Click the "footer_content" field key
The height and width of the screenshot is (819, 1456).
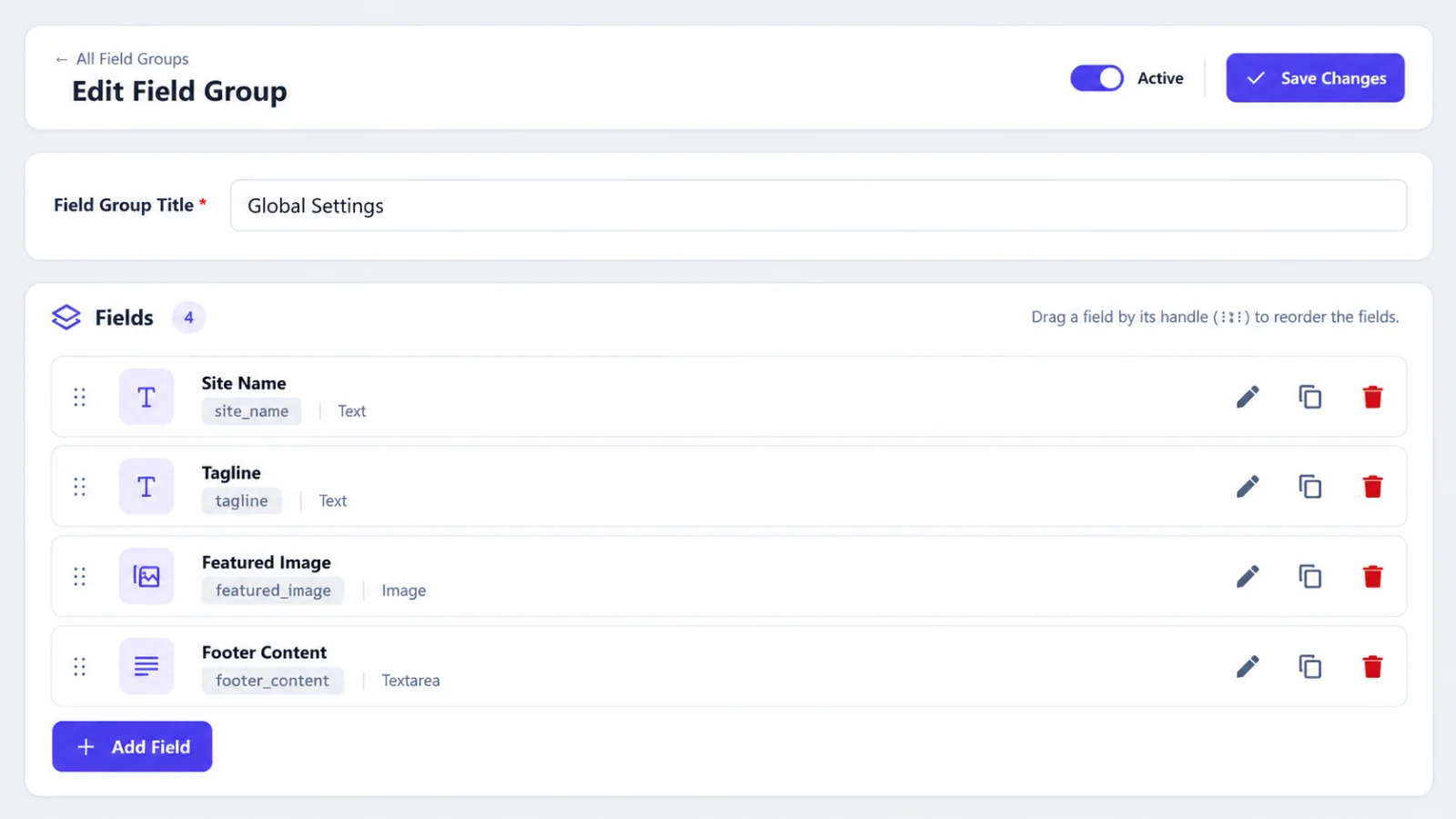272,681
